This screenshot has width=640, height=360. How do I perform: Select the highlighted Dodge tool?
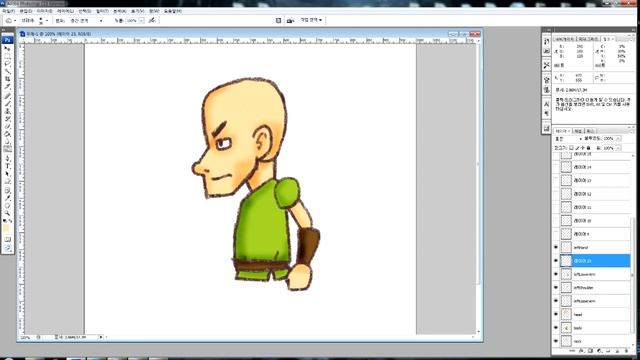pyautogui.click(x=7, y=149)
